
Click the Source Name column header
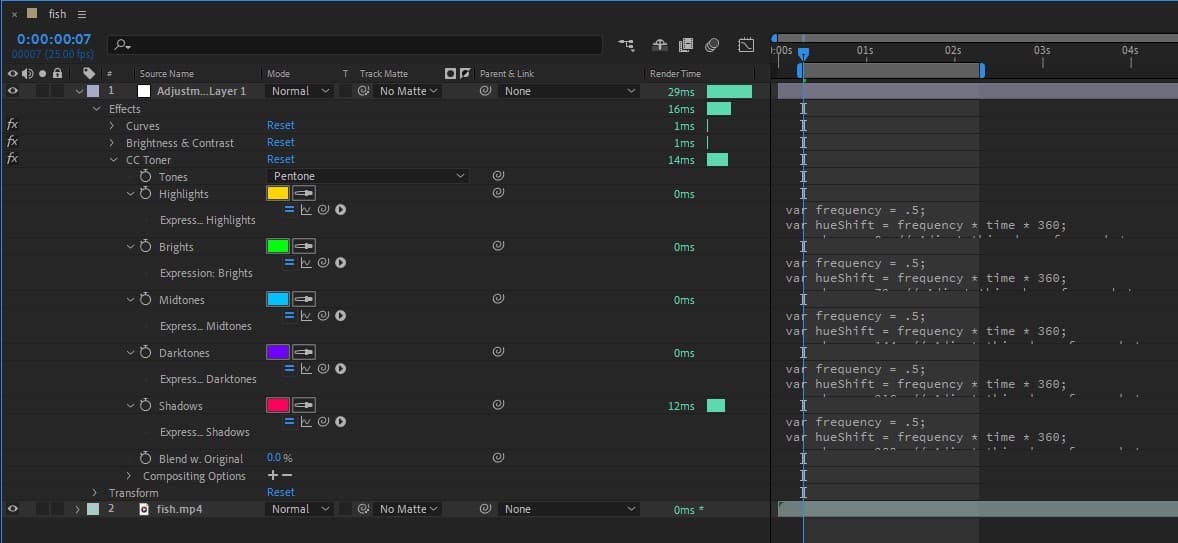click(x=167, y=74)
